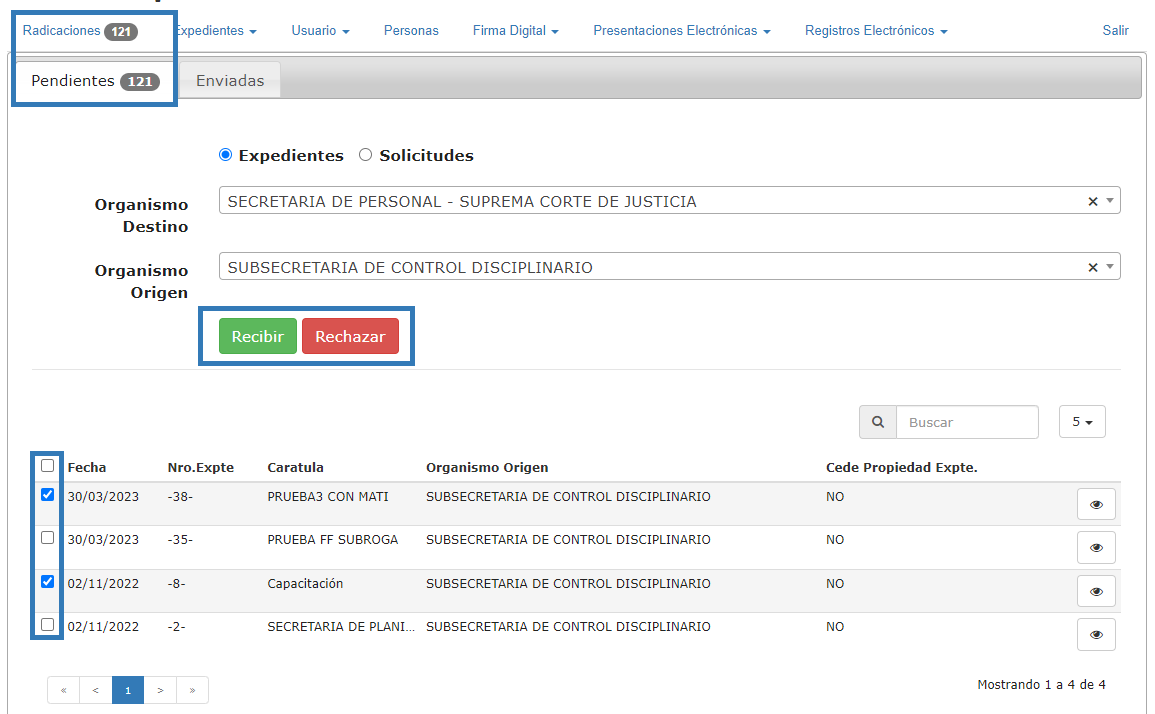Image resolution: width=1155 pixels, height=714 pixels.
Task: Go to the last page arrow
Action: (x=192, y=690)
